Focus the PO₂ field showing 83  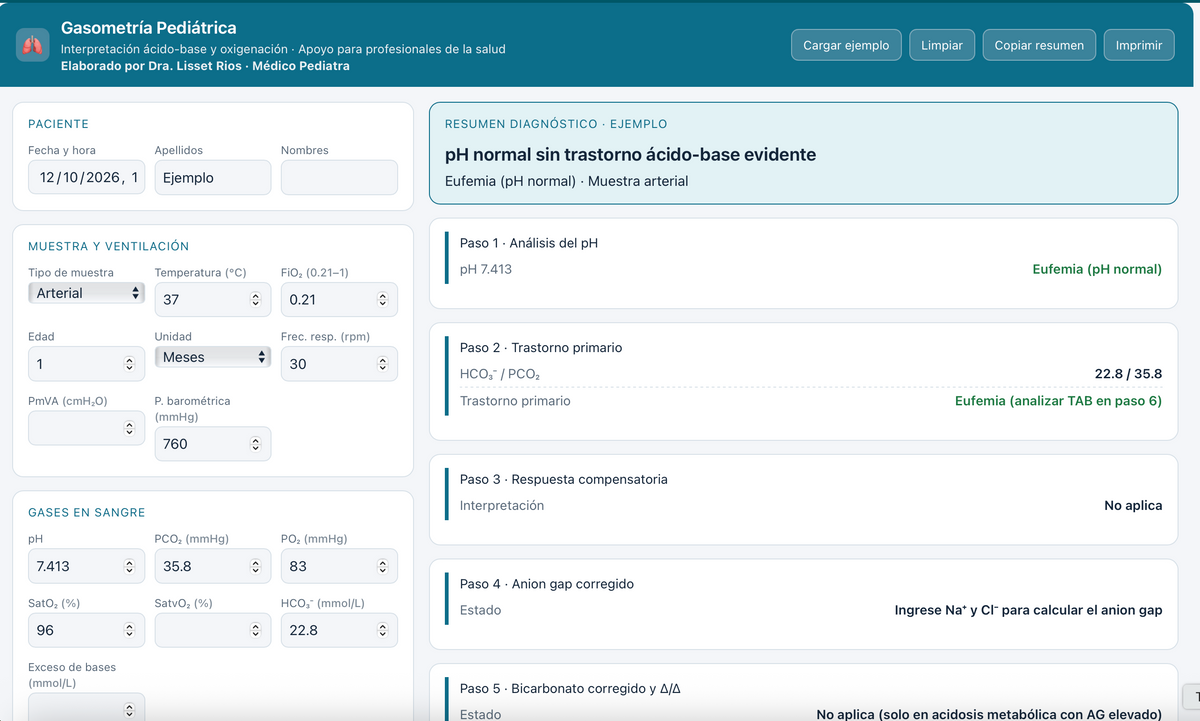pyautogui.click(x=339, y=566)
